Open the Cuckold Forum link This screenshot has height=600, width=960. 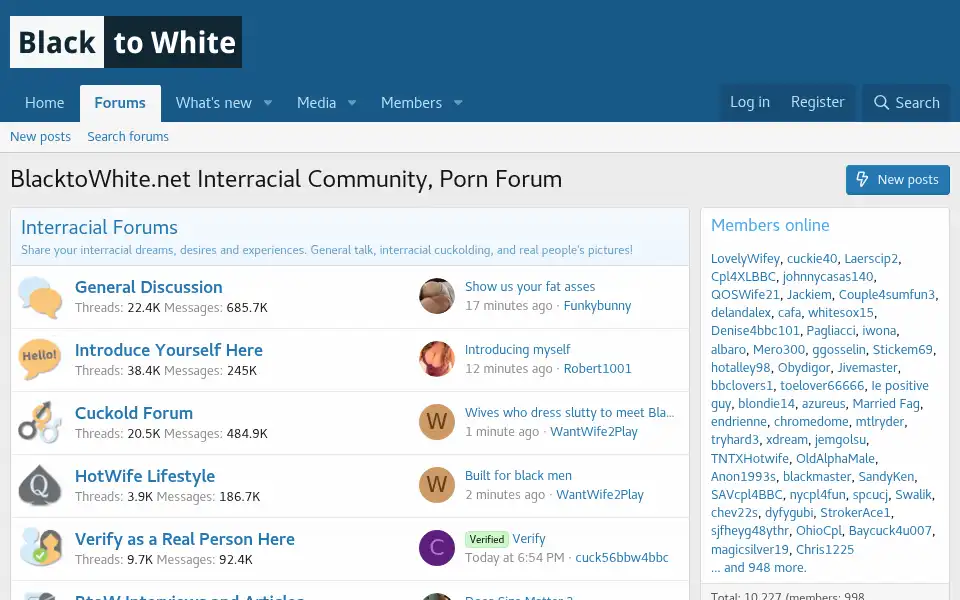(x=133, y=413)
